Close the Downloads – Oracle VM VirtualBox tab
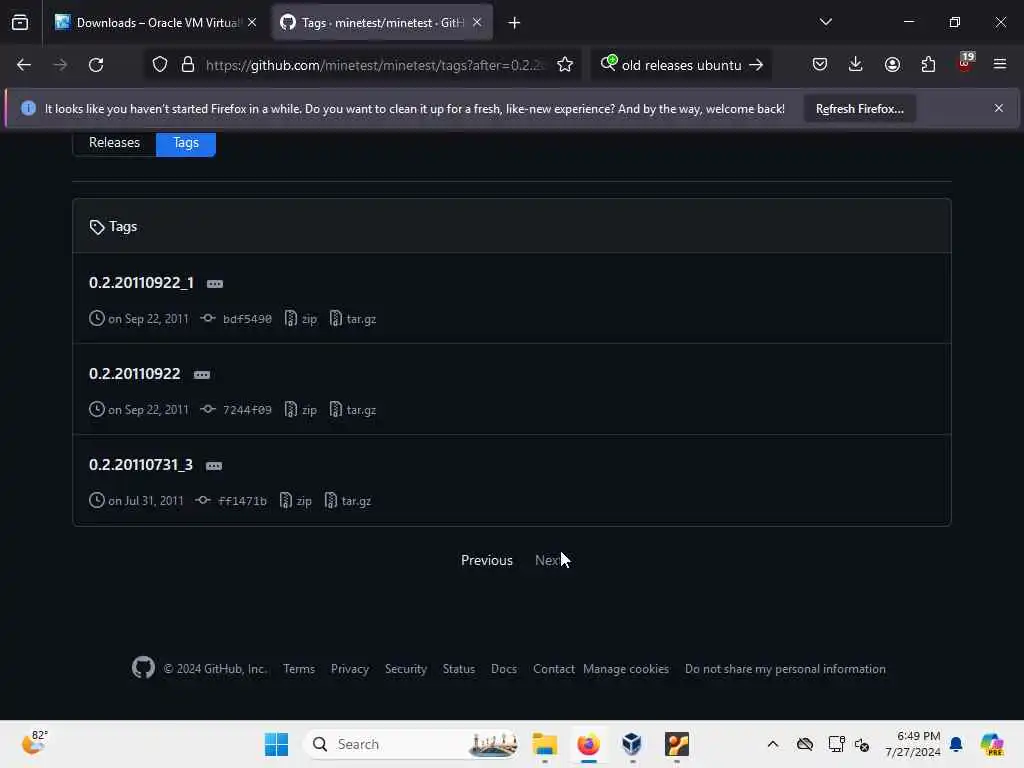 [252, 23]
